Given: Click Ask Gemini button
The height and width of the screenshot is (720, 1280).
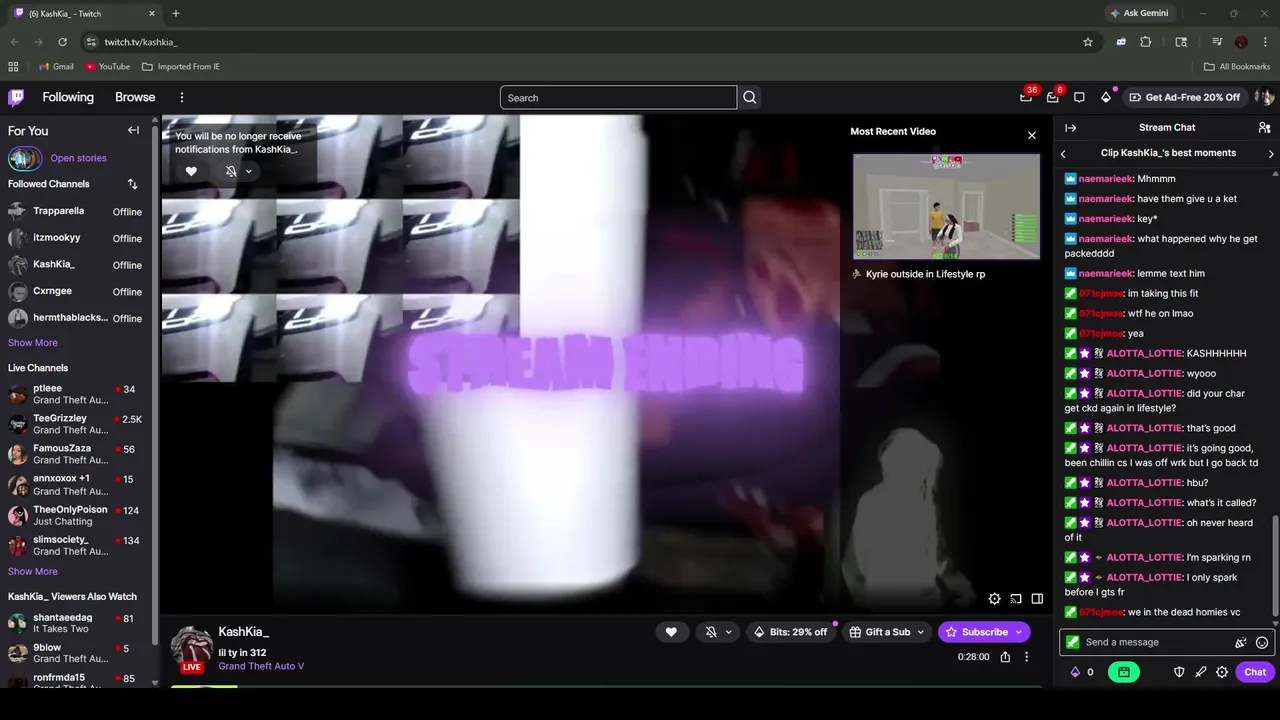Looking at the screenshot, I should [1142, 14].
